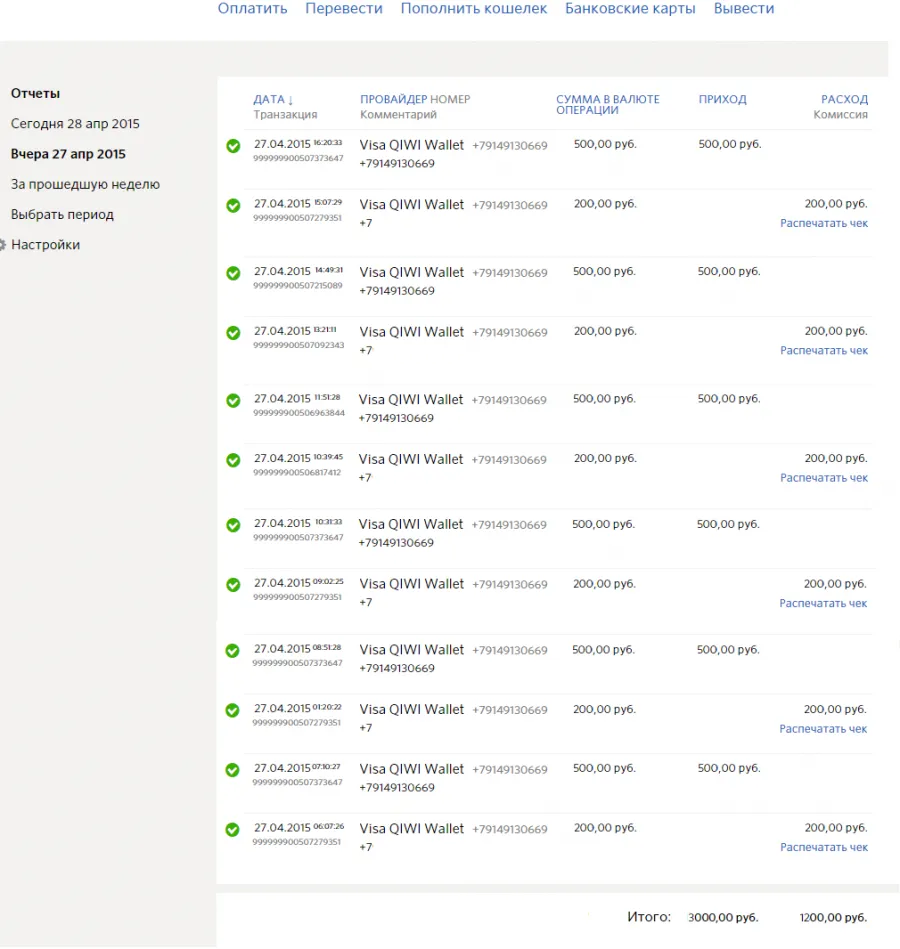Print receipt of the 06:07:26 payment

point(824,847)
